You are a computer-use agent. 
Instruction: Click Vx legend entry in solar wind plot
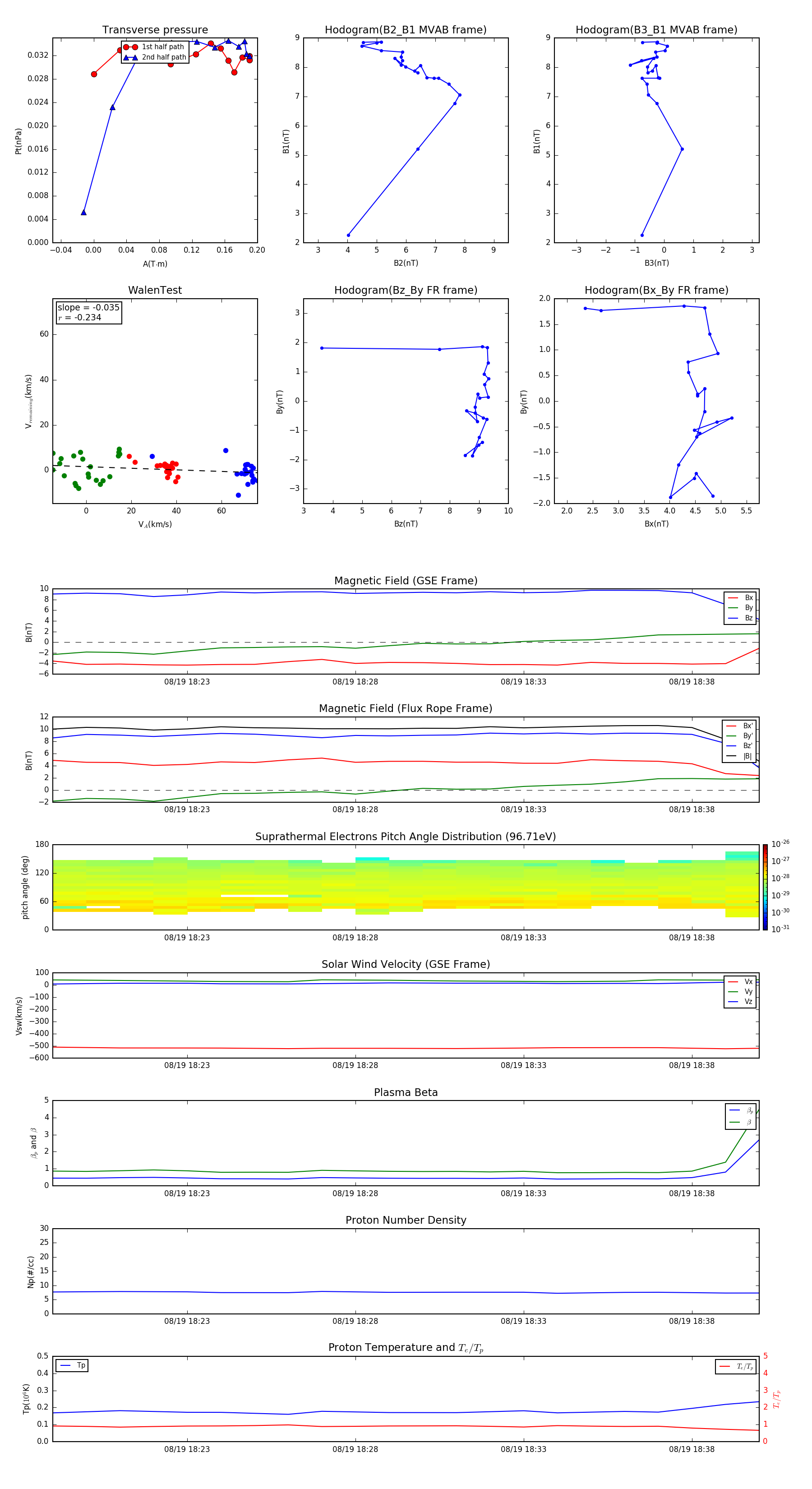740,981
